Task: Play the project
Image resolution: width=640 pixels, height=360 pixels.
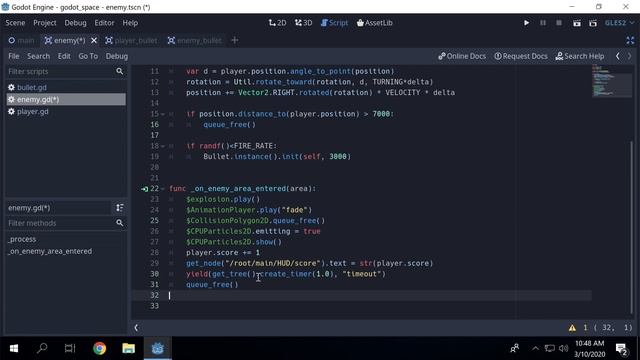Action: [526, 23]
